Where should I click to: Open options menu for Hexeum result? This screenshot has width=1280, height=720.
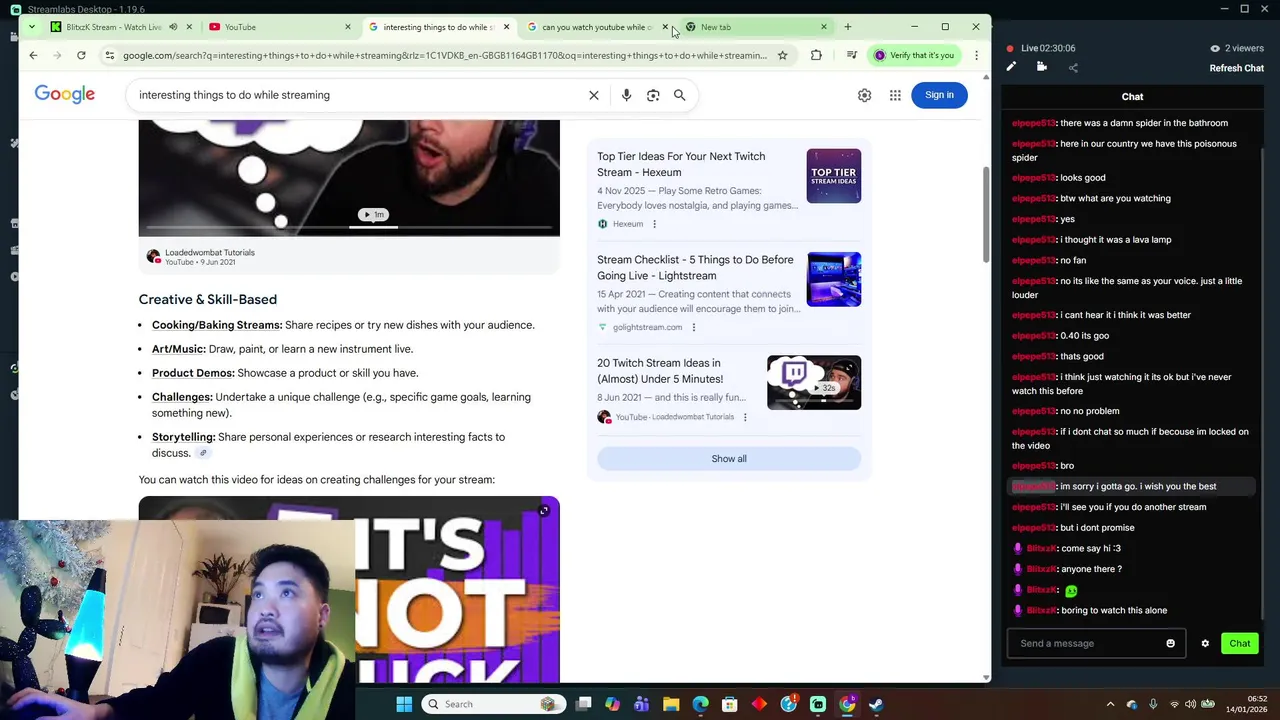coord(654,224)
